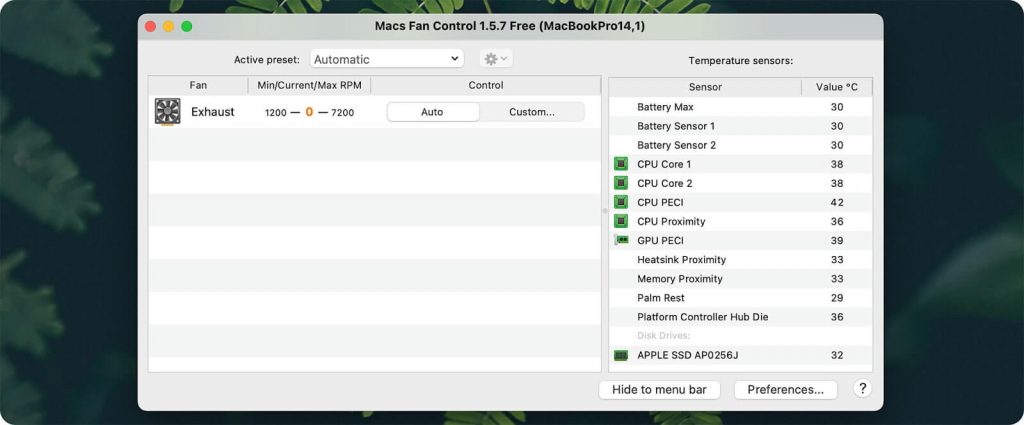Open the gear preset actions menu
The width and height of the screenshot is (1024, 425).
tap(496, 59)
